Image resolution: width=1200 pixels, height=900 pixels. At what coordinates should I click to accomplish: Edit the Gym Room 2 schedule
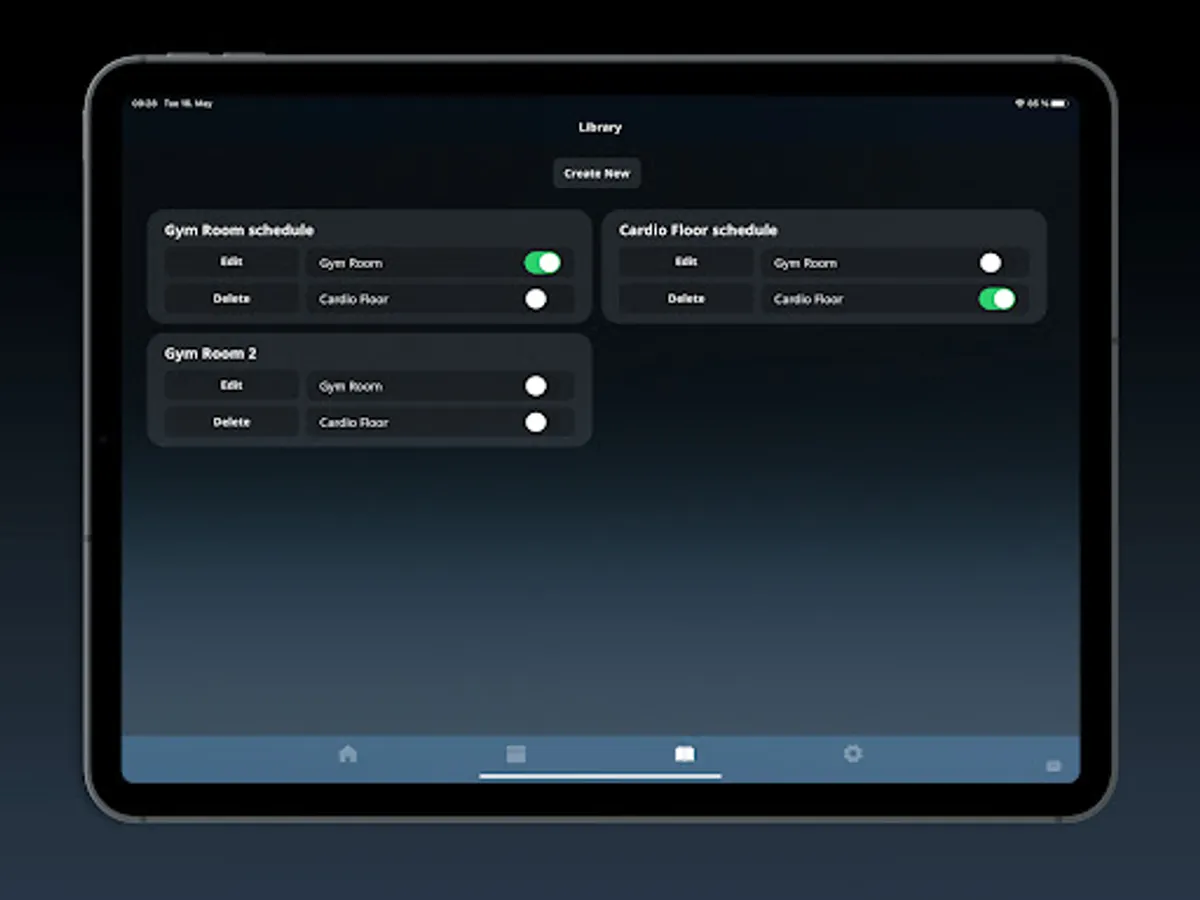231,386
